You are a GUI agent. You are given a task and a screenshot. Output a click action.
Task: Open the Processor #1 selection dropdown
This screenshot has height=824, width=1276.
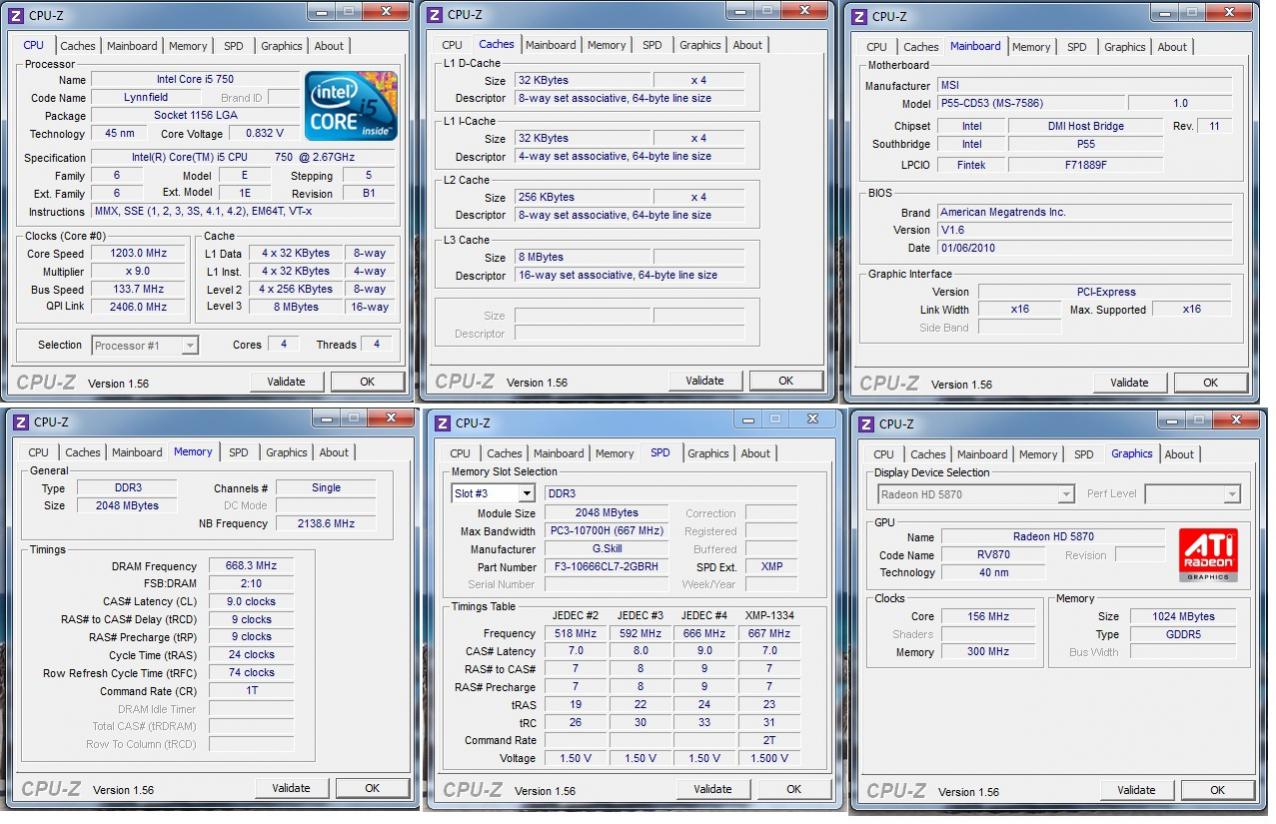pos(145,346)
